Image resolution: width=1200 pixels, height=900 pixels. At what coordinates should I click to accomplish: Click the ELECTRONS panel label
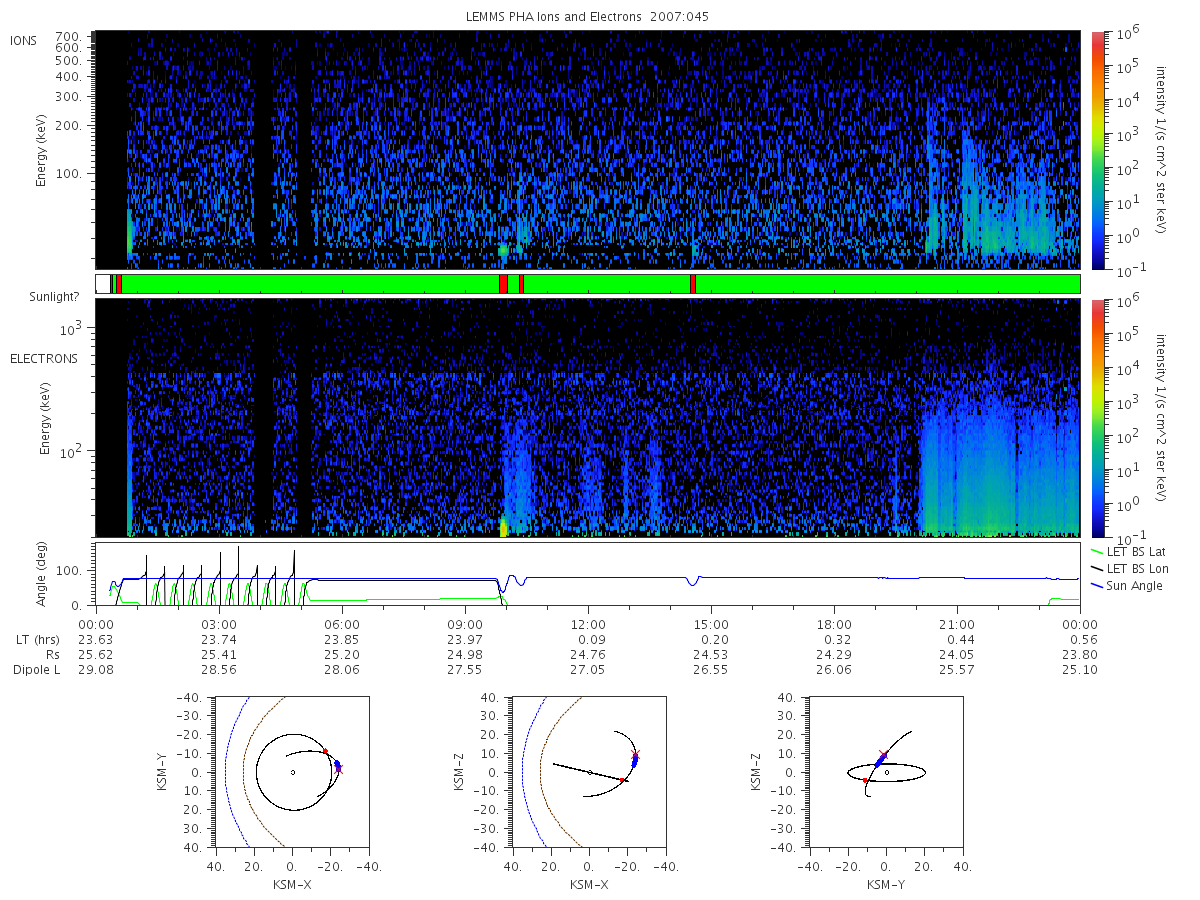(43, 358)
